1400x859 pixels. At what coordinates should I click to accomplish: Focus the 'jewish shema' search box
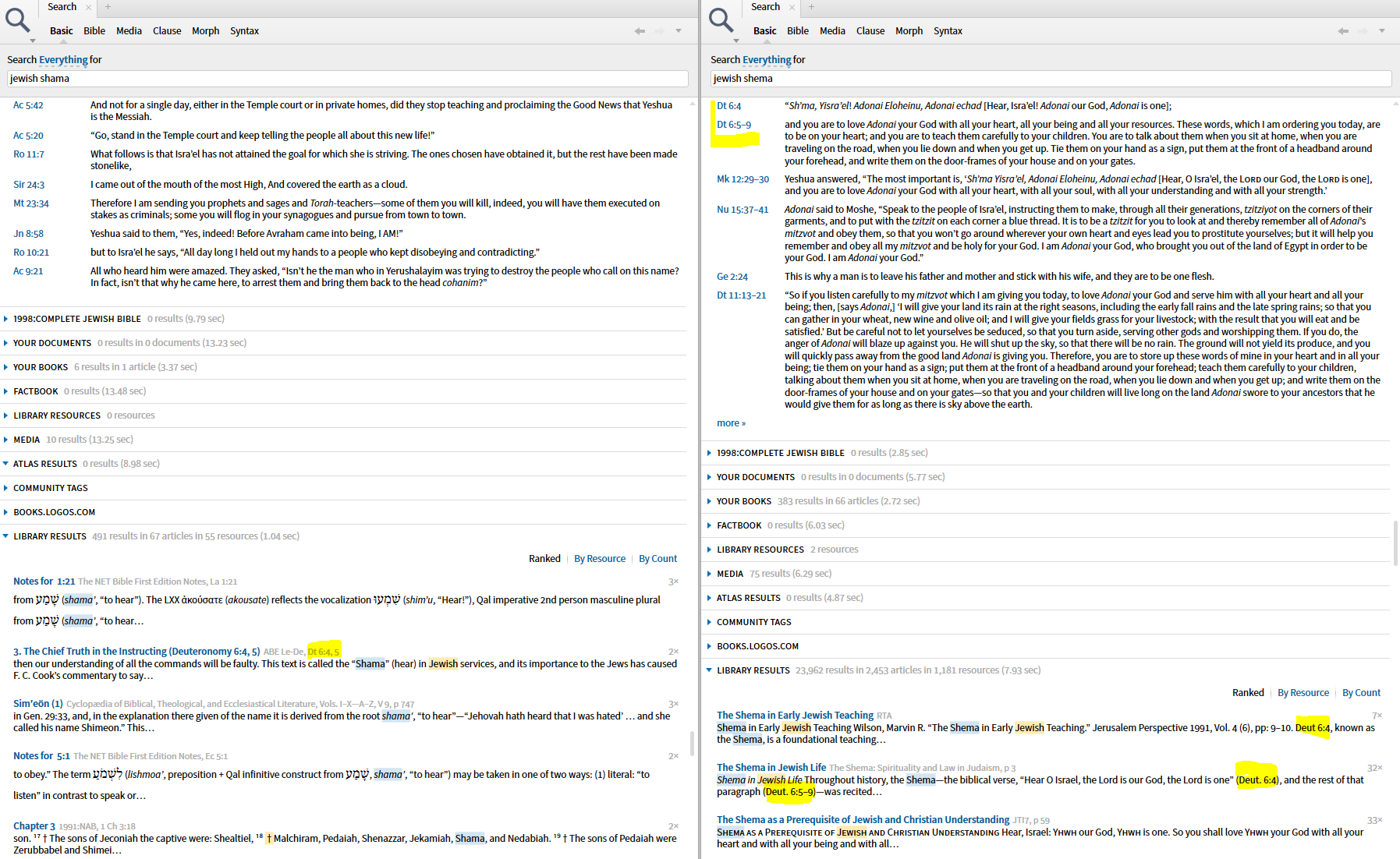point(1051,79)
